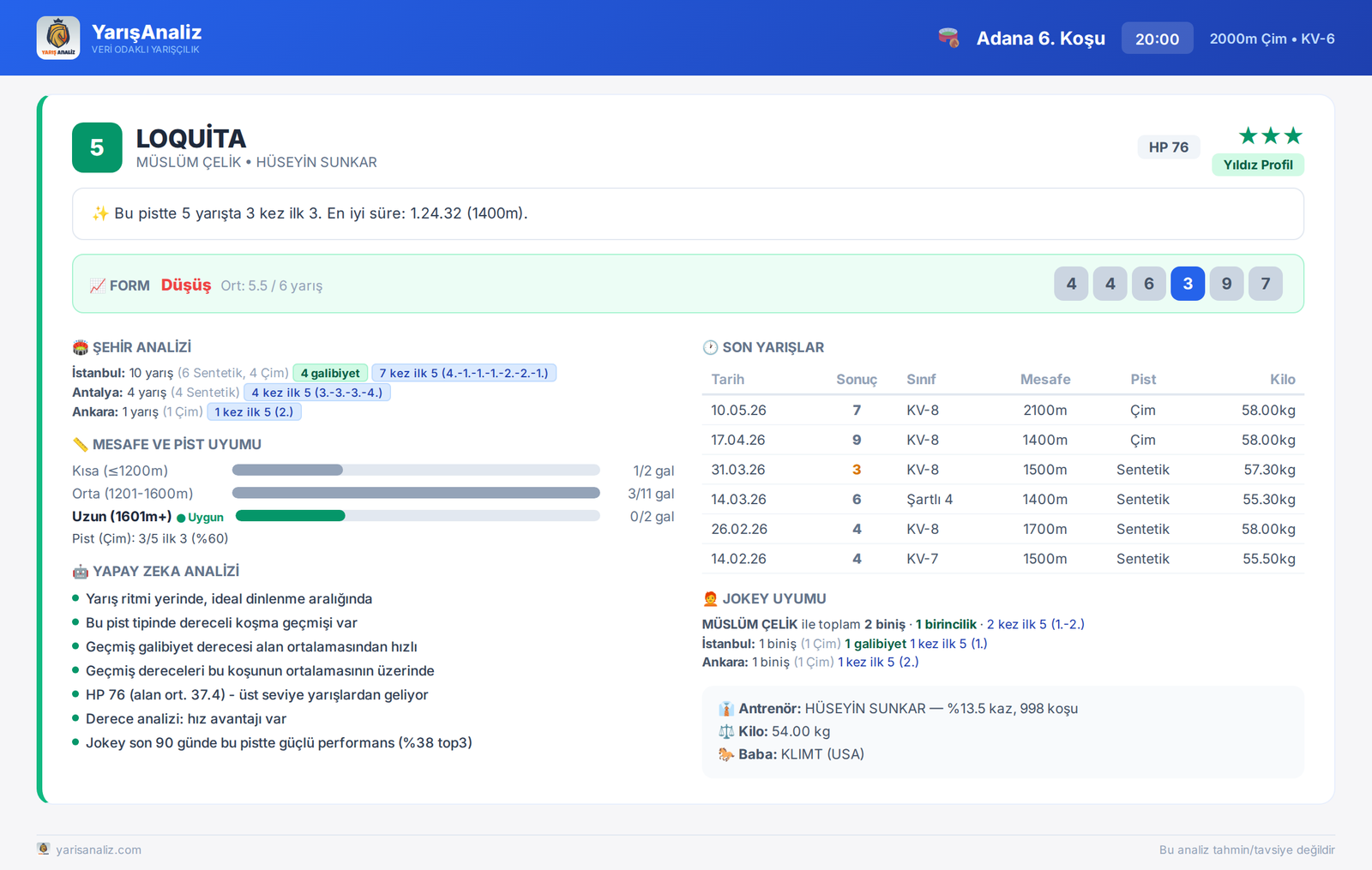Click the clock icon beside SON YARIŞLAR
Image resolution: width=1372 pixels, height=870 pixels.
click(710, 347)
